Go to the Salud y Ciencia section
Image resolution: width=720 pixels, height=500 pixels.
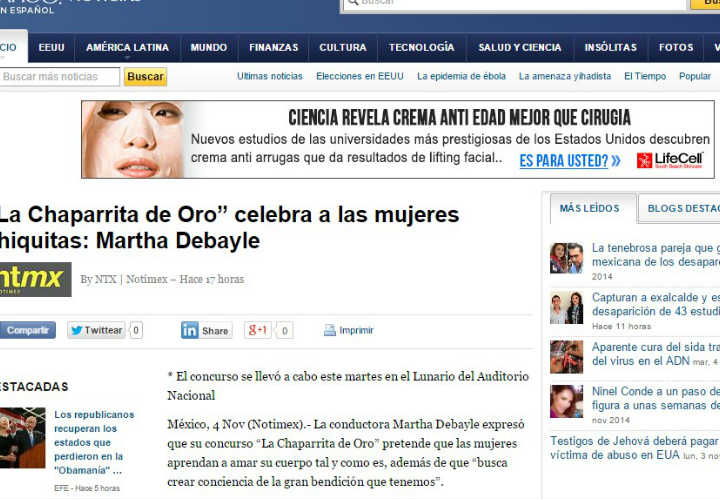(x=519, y=47)
